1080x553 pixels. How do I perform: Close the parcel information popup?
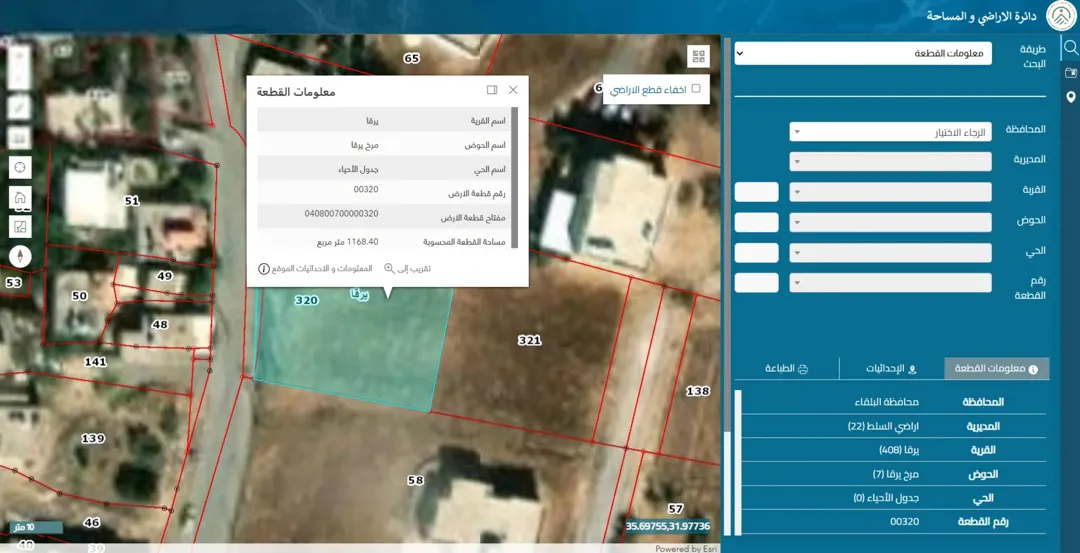tap(513, 90)
